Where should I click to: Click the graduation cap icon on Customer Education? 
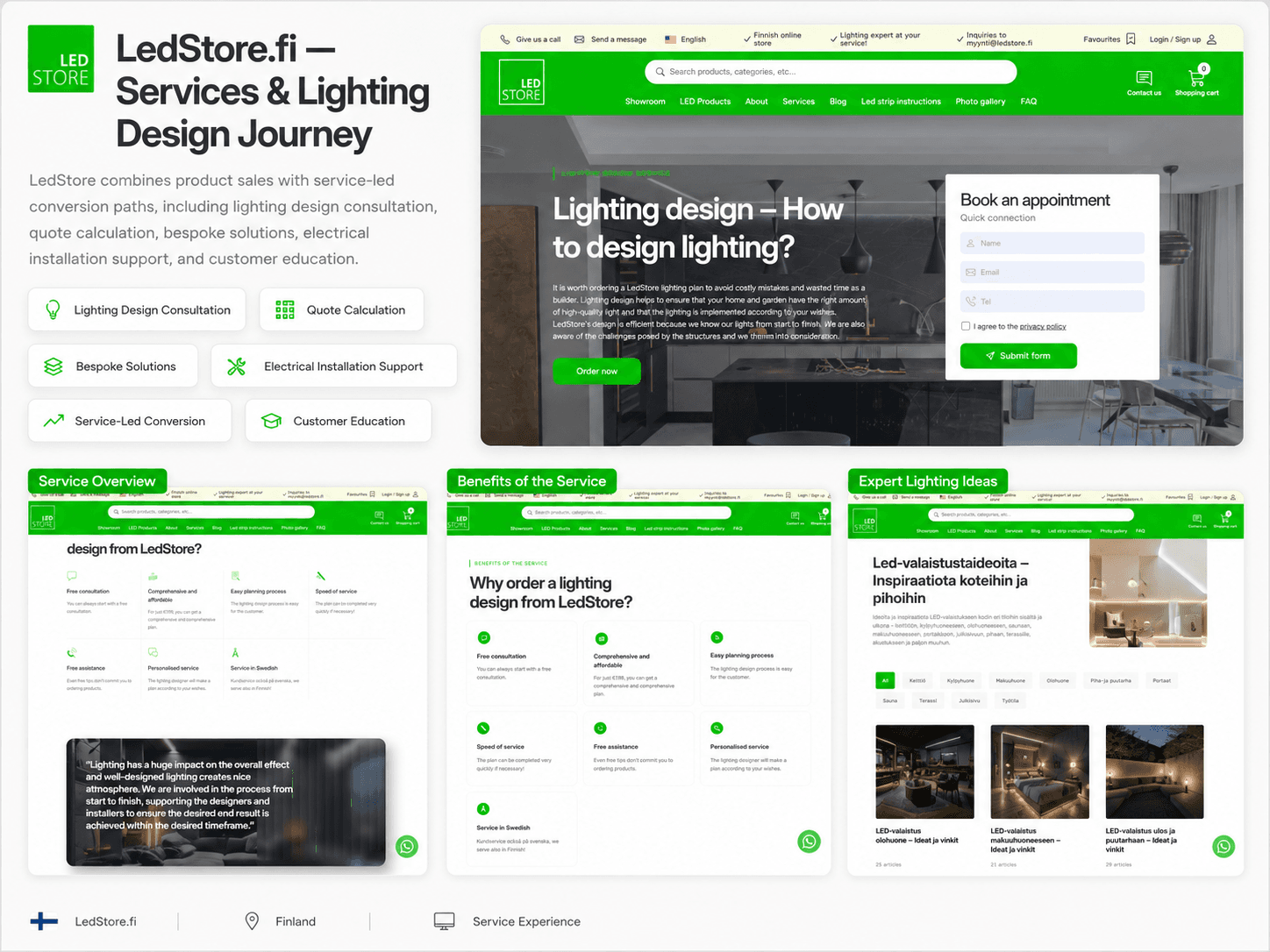pyautogui.click(x=272, y=421)
